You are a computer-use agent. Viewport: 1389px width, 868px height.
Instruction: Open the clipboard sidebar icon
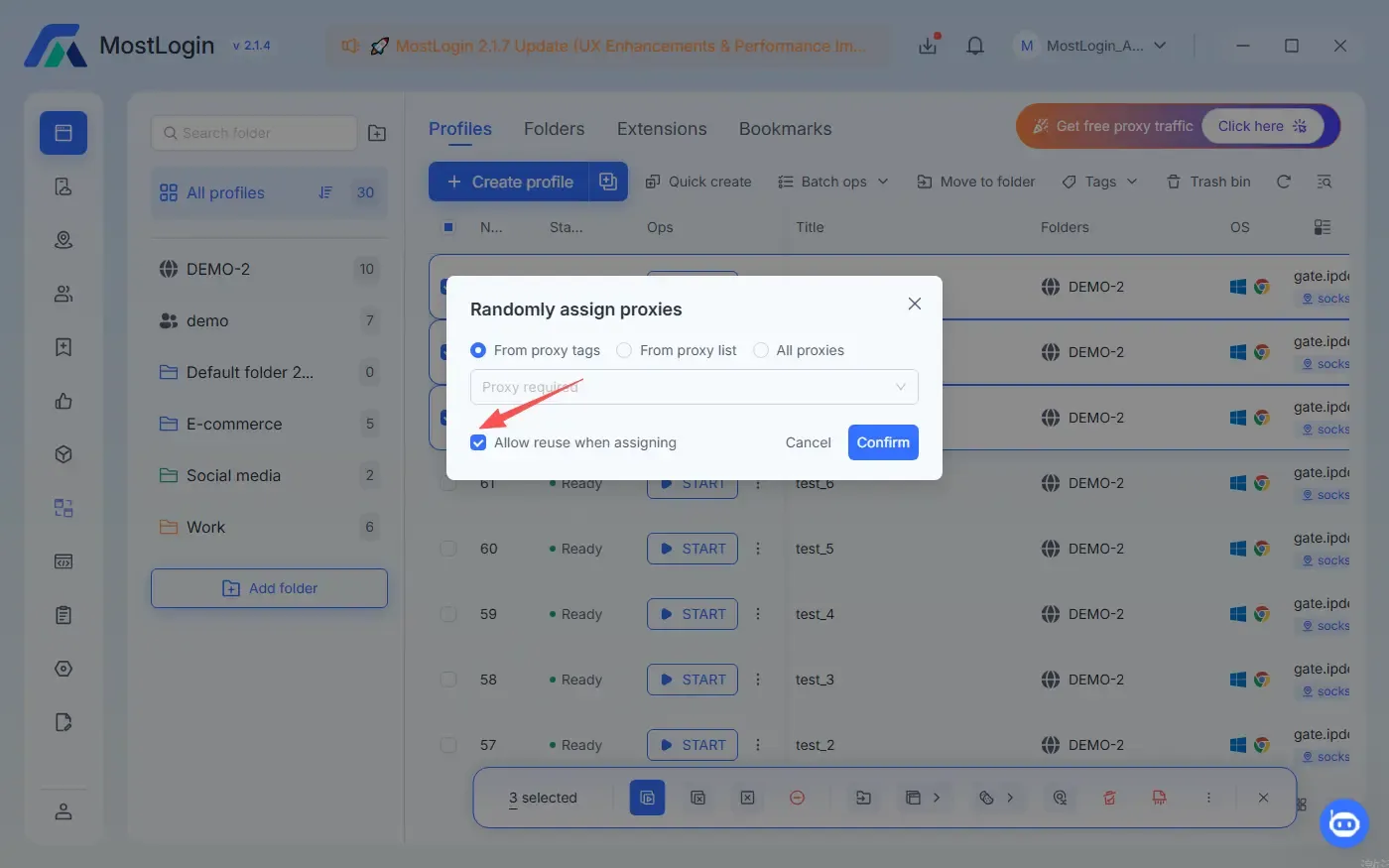pos(63,615)
